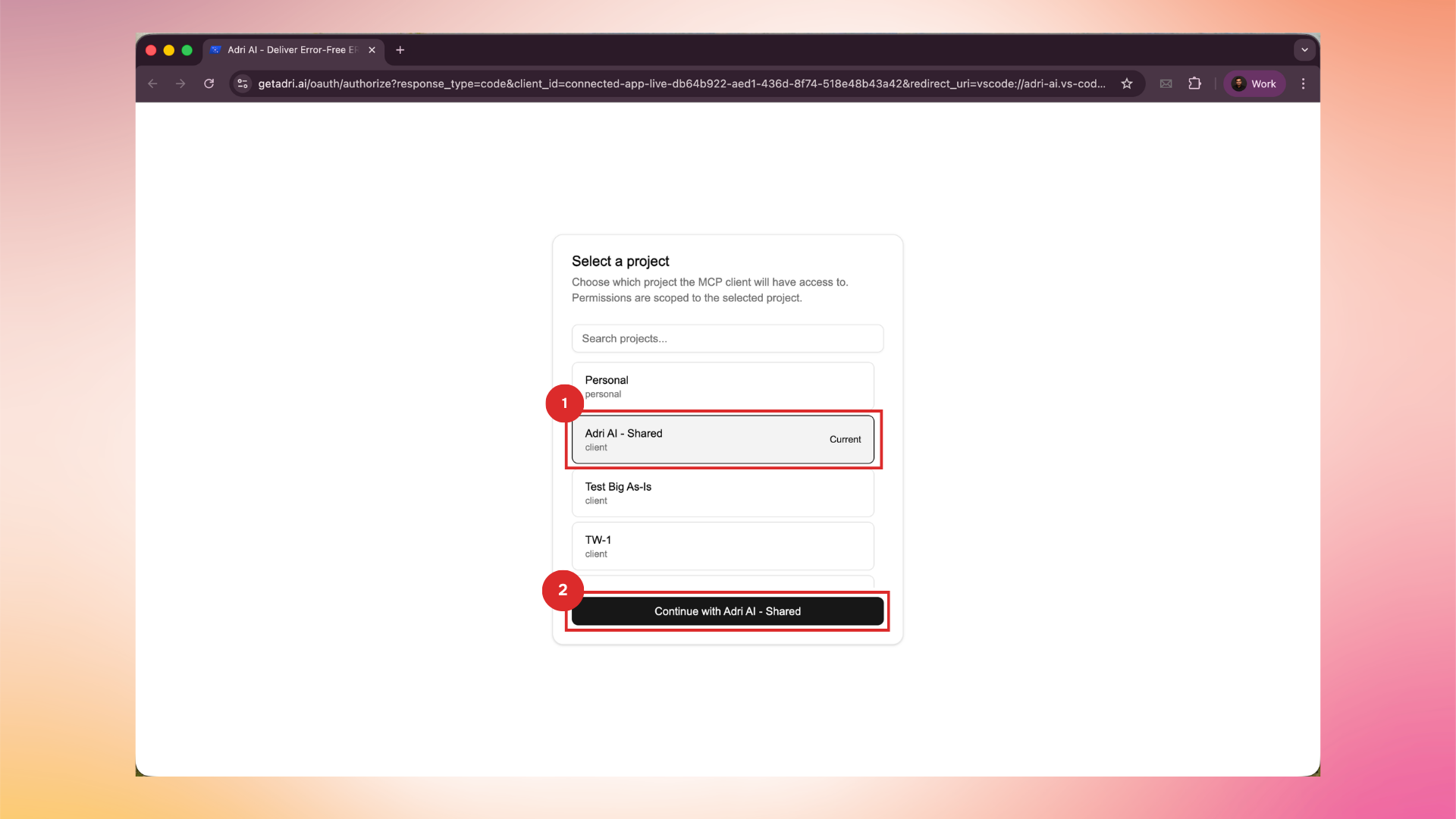
Task: Click the Current badge on Adri AI - Shared
Action: point(845,439)
